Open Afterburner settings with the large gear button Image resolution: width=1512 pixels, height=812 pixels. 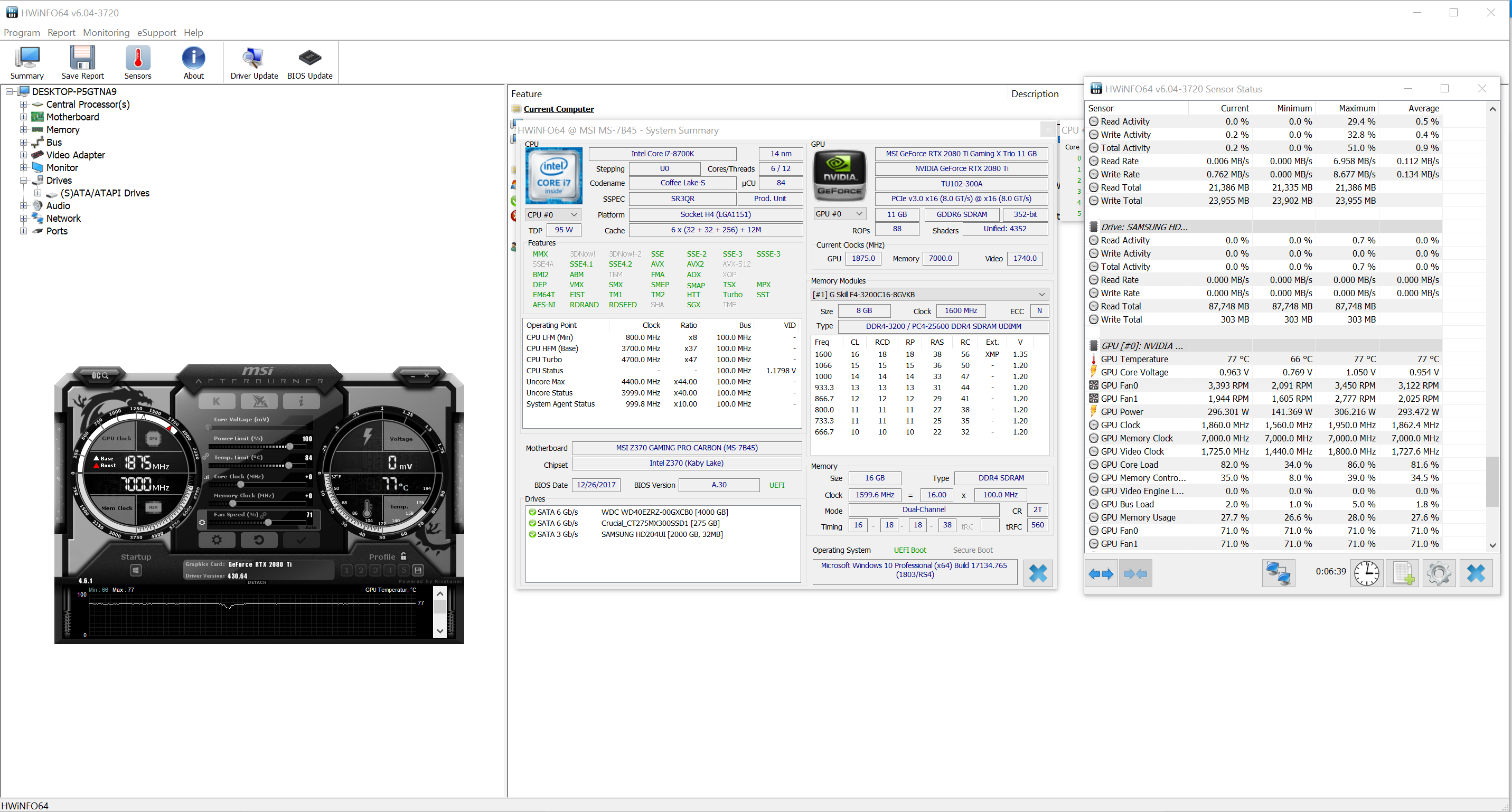click(217, 540)
